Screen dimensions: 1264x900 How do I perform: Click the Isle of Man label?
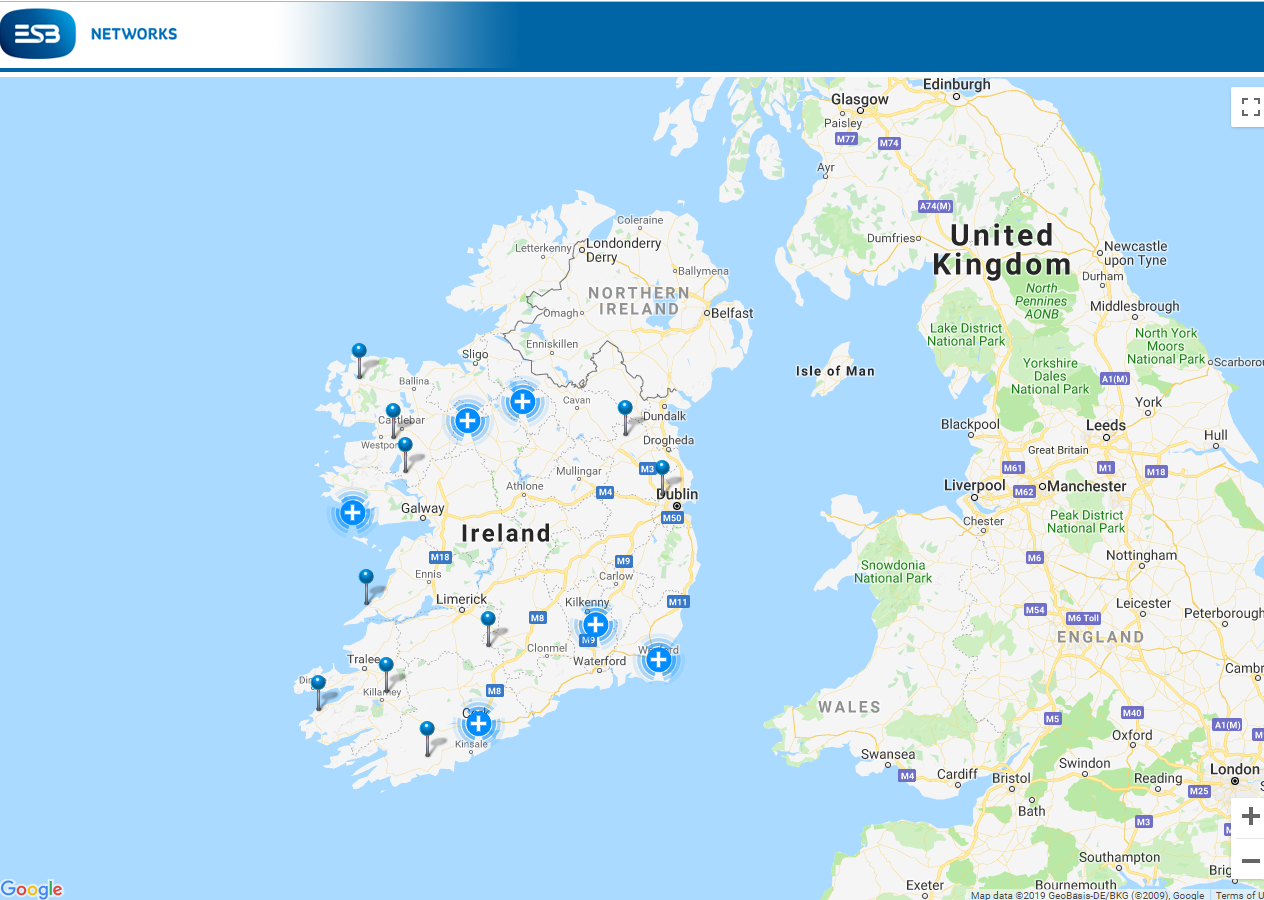(x=835, y=371)
